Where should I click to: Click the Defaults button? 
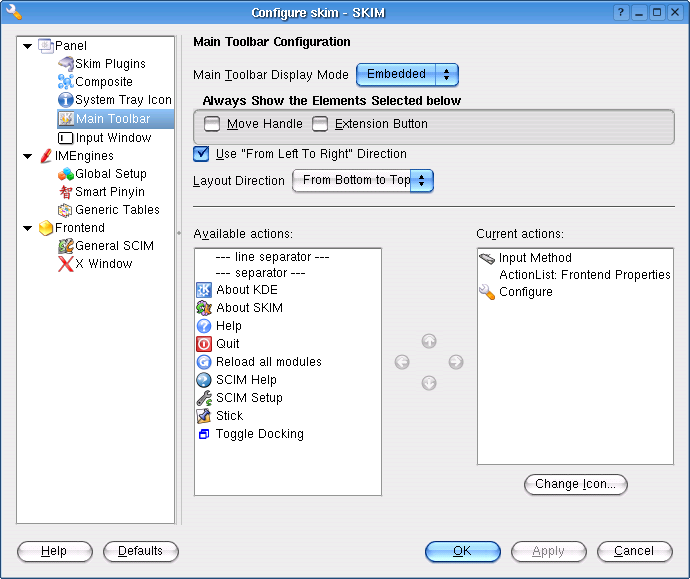[141, 551]
